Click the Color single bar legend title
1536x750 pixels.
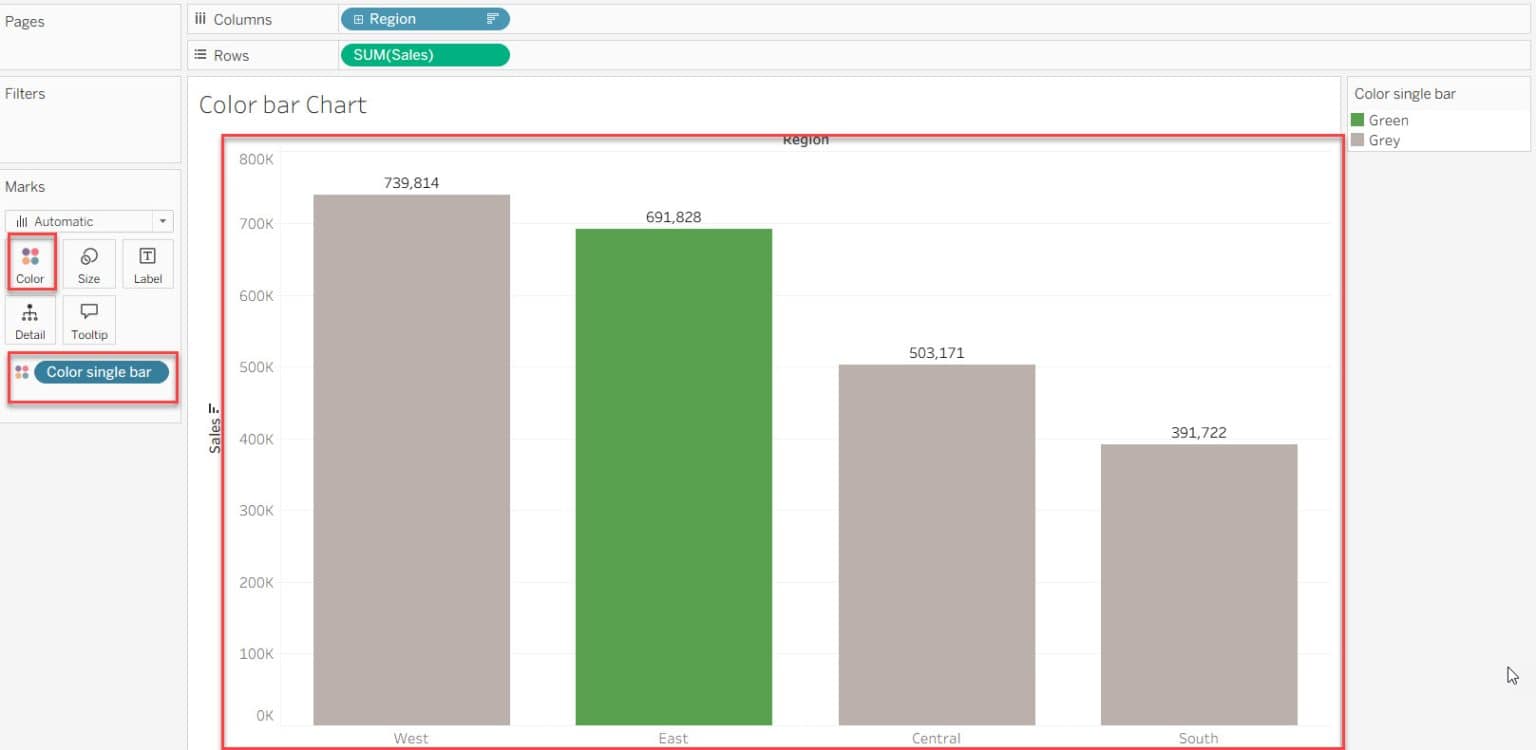point(1405,94)
